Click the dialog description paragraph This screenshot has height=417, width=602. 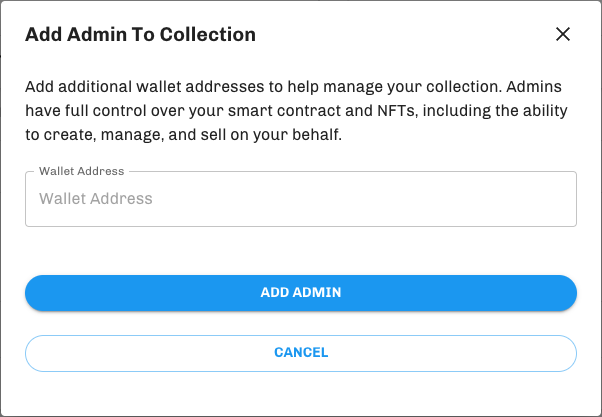pyautogui.click(x=296, y=111)
